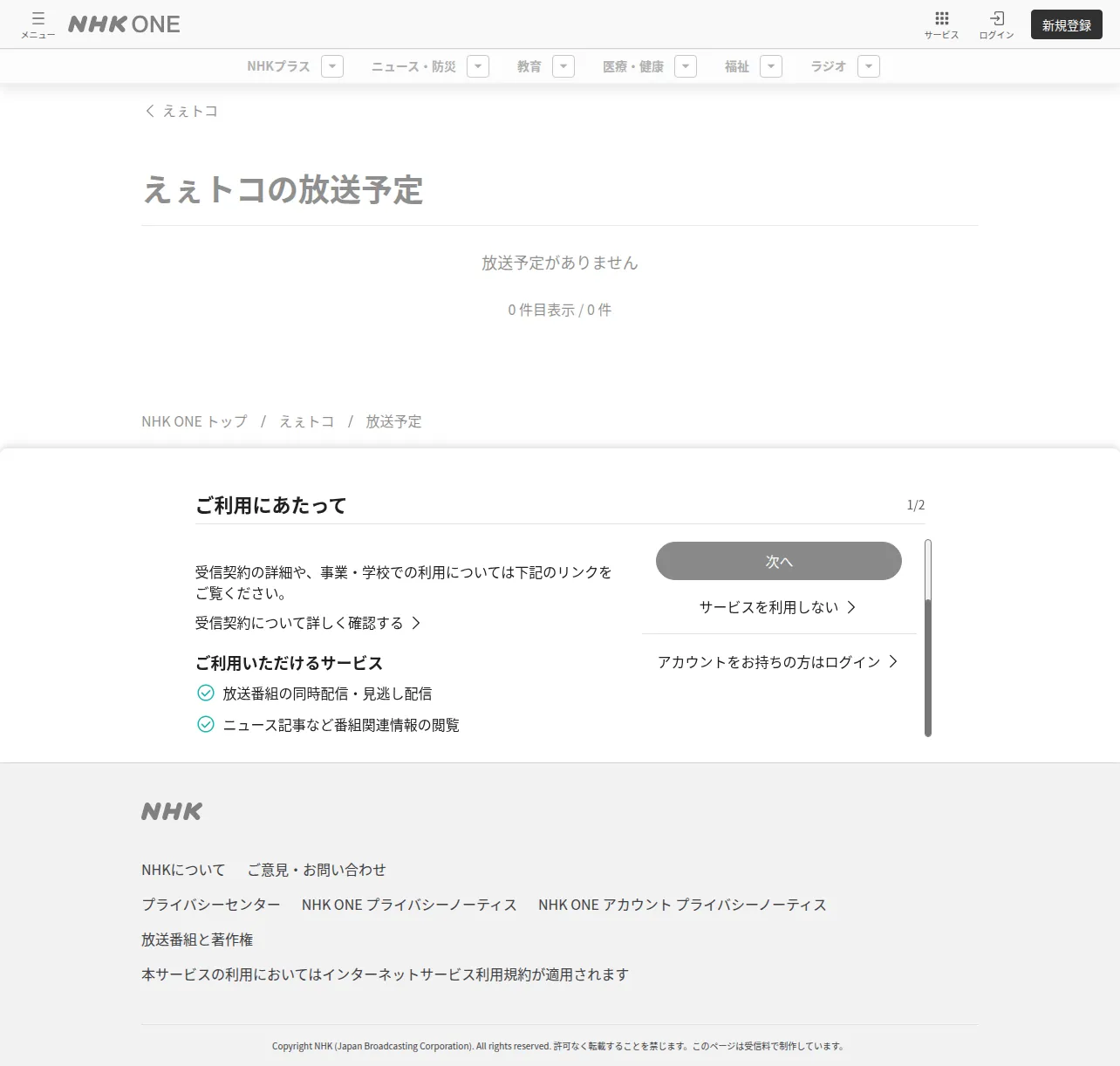Screen dimensions: 1120x1066
Task: Expand the 教育 dropdown arrow
Action: (563, 66)
